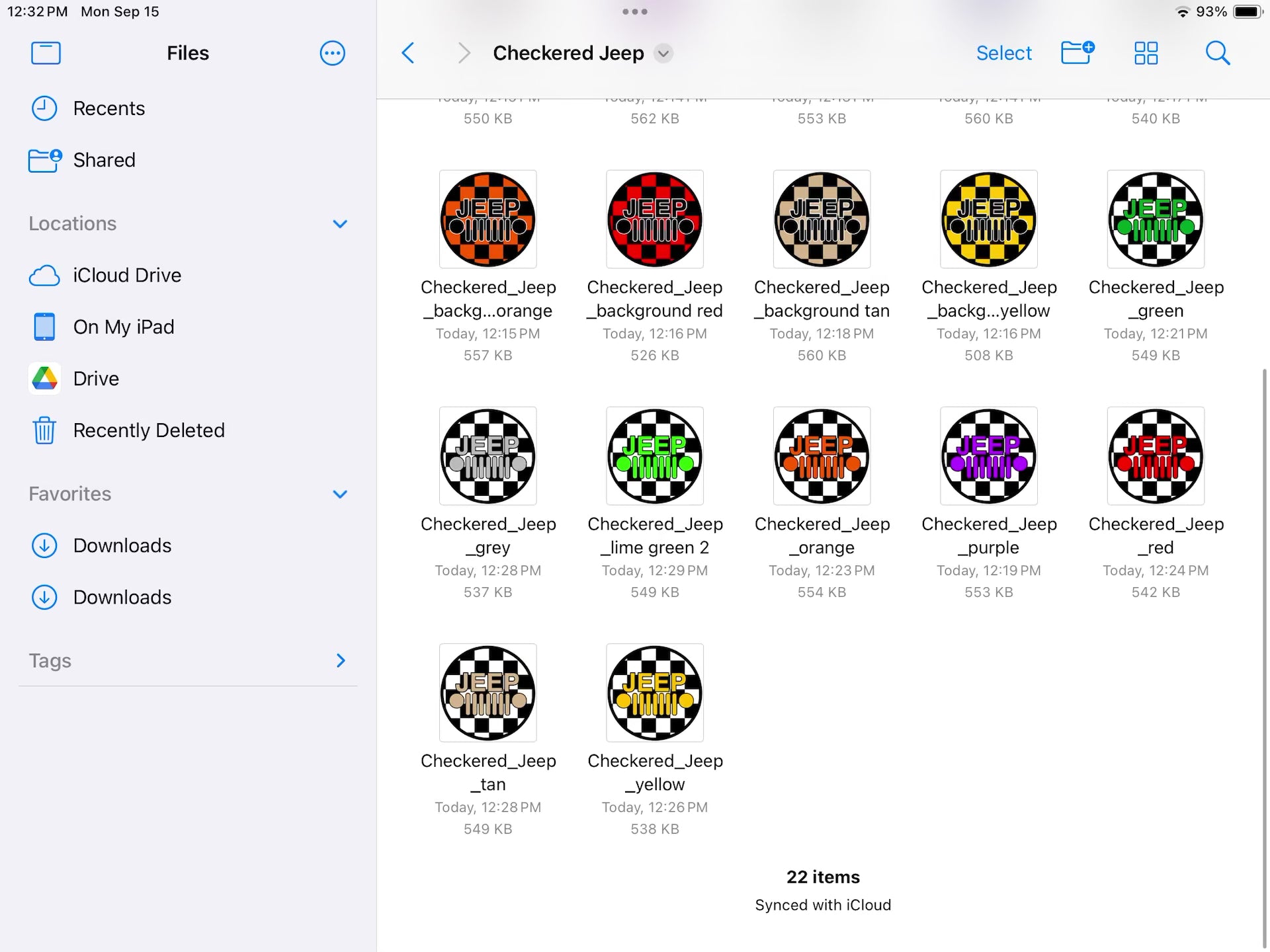Toggle the sidebar panel icon

46,53
